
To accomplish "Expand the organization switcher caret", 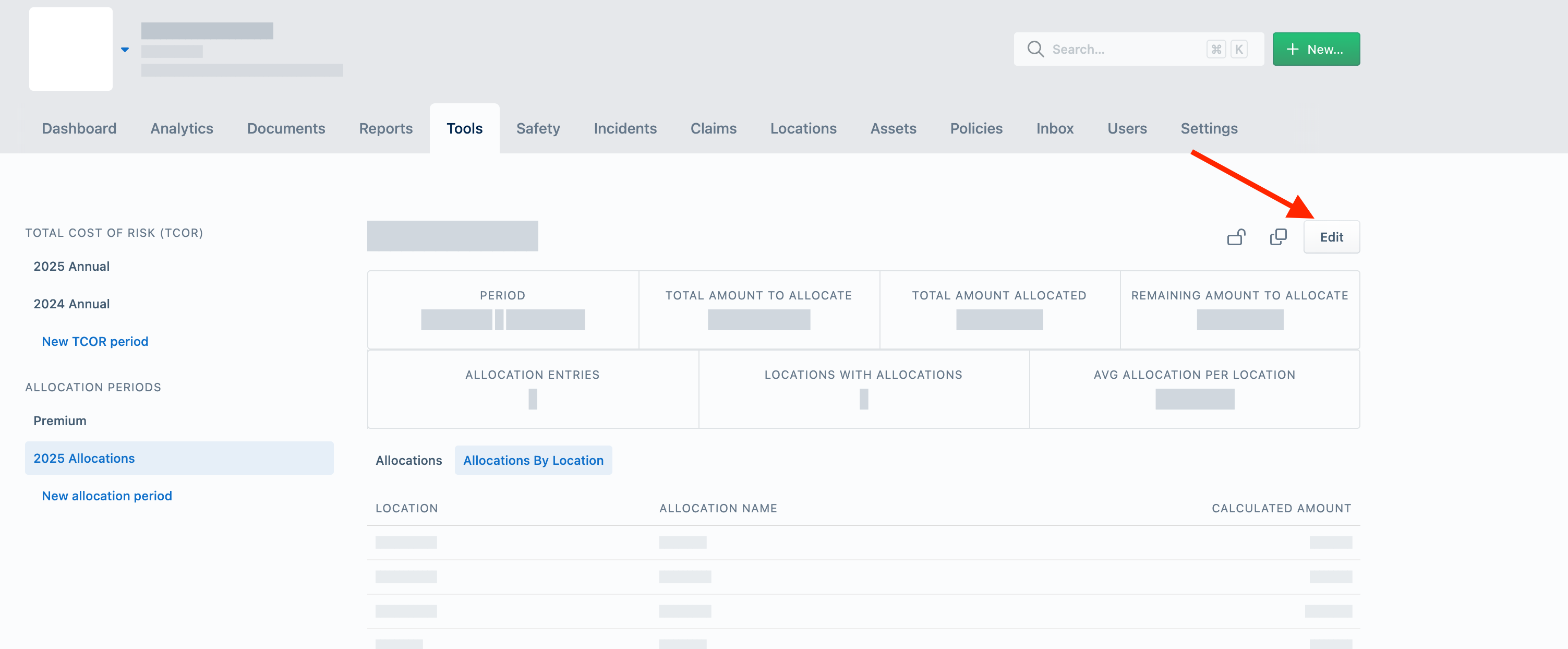I will (x=125, y=50).
